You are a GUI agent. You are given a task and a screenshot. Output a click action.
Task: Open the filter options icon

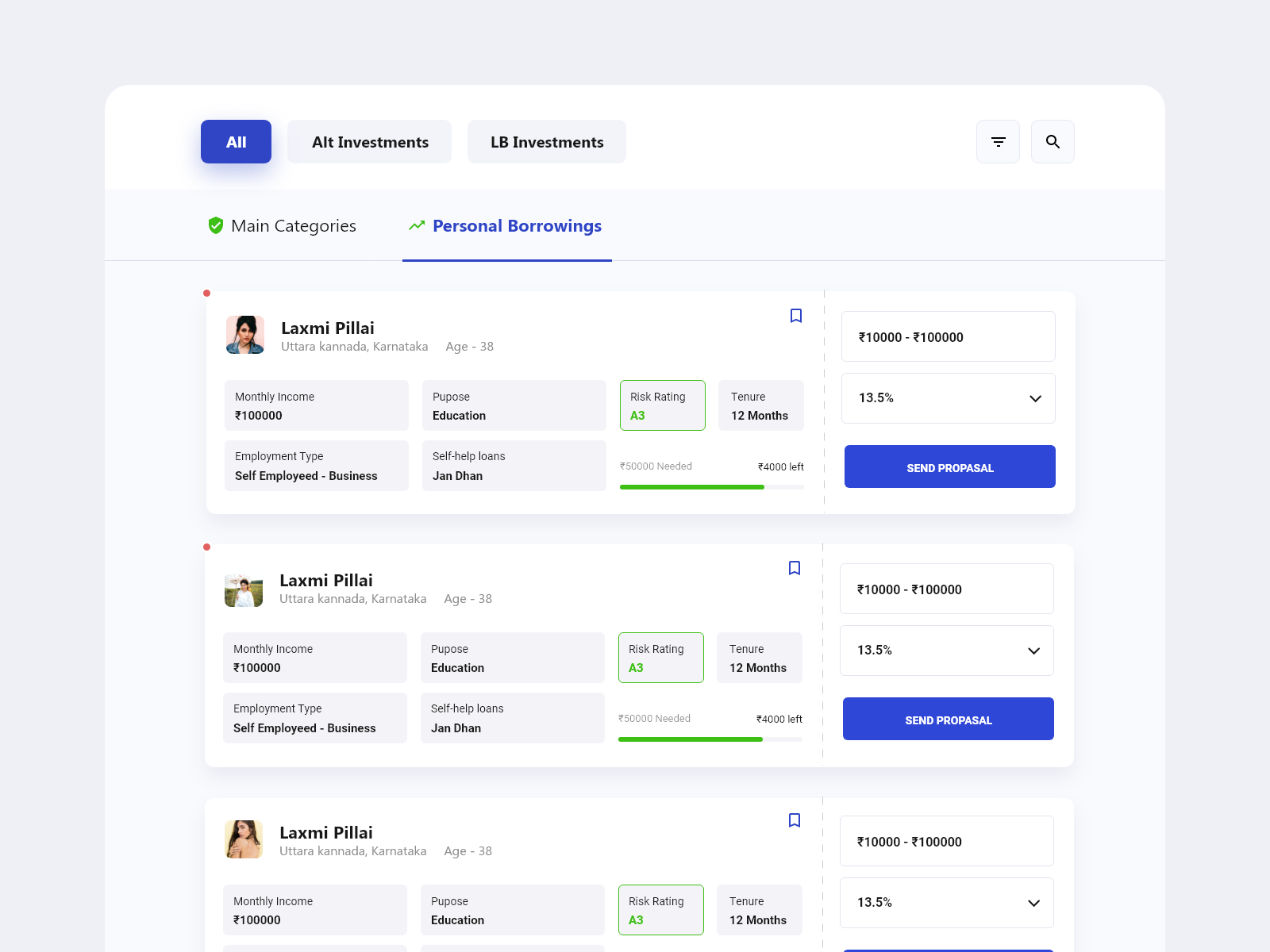(x=998, y=142)
